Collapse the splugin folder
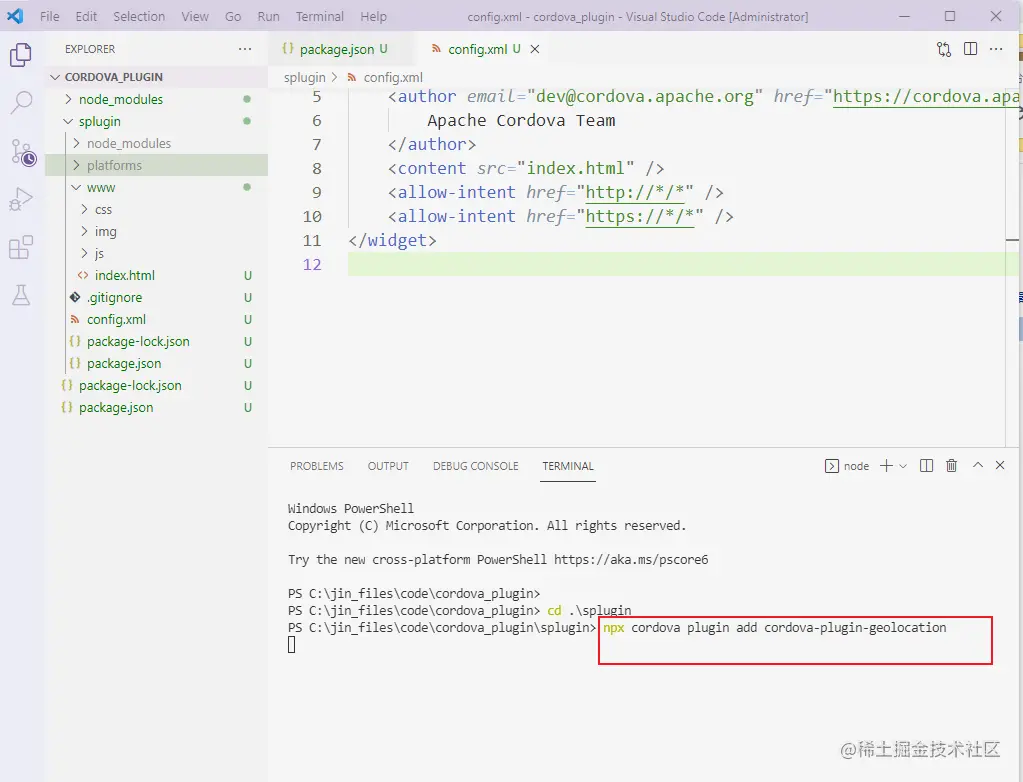 pos(157,121)
